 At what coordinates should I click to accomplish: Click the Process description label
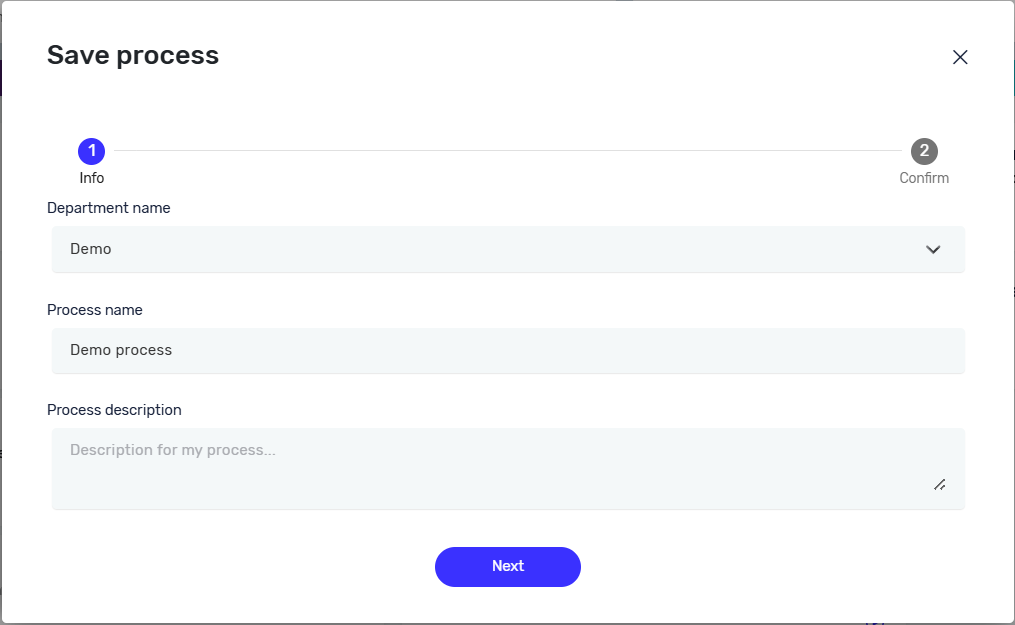pos(114,410)
